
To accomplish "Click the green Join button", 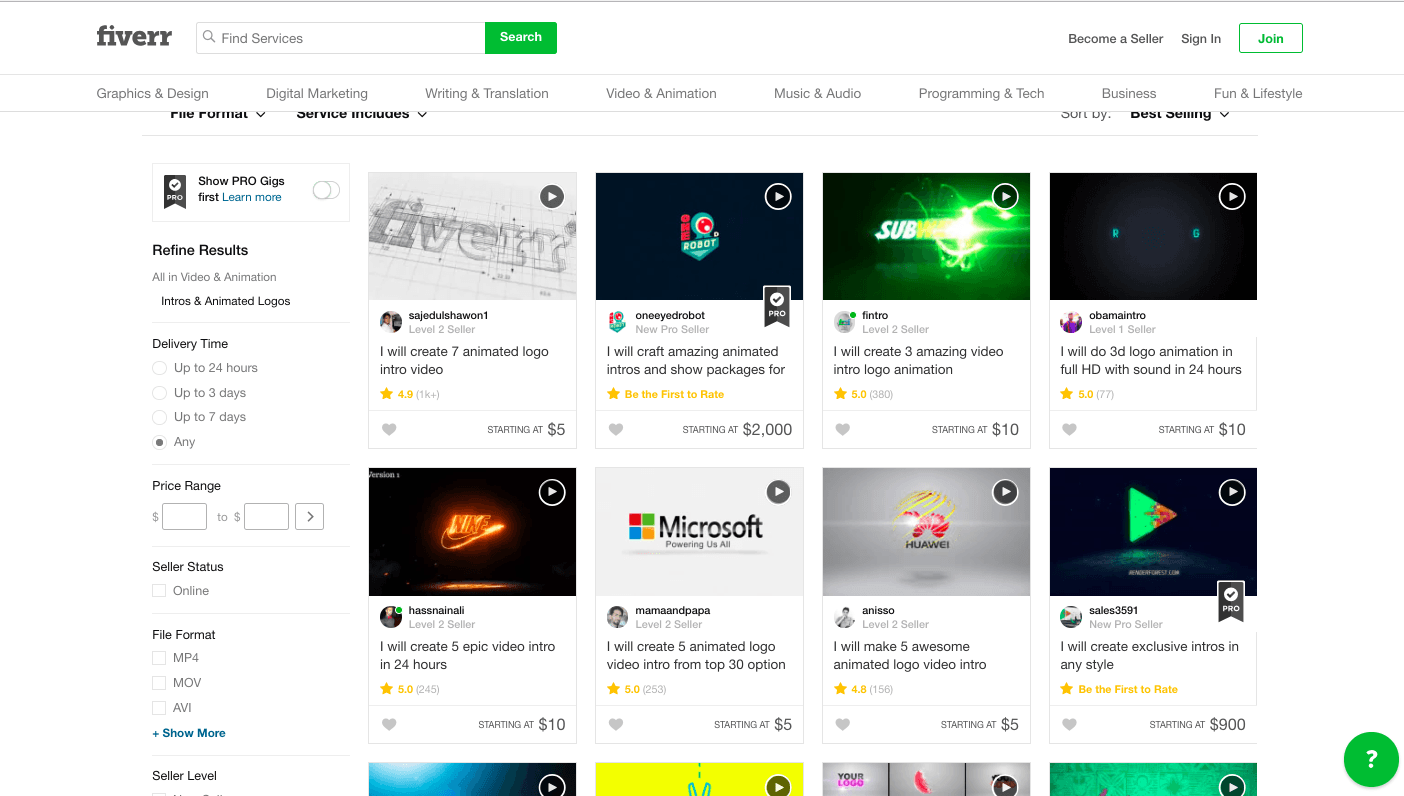I will 1270,38.
